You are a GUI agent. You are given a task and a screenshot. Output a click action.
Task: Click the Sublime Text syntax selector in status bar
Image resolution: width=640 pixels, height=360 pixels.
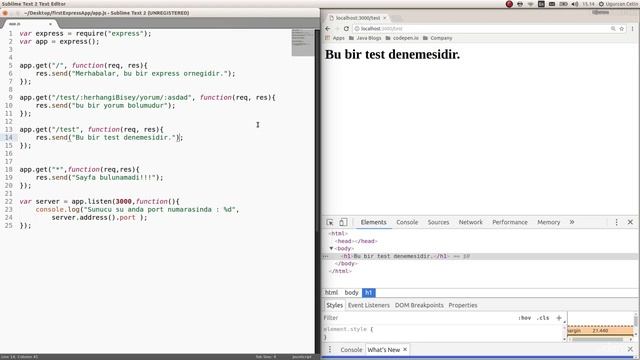(301, 357)
